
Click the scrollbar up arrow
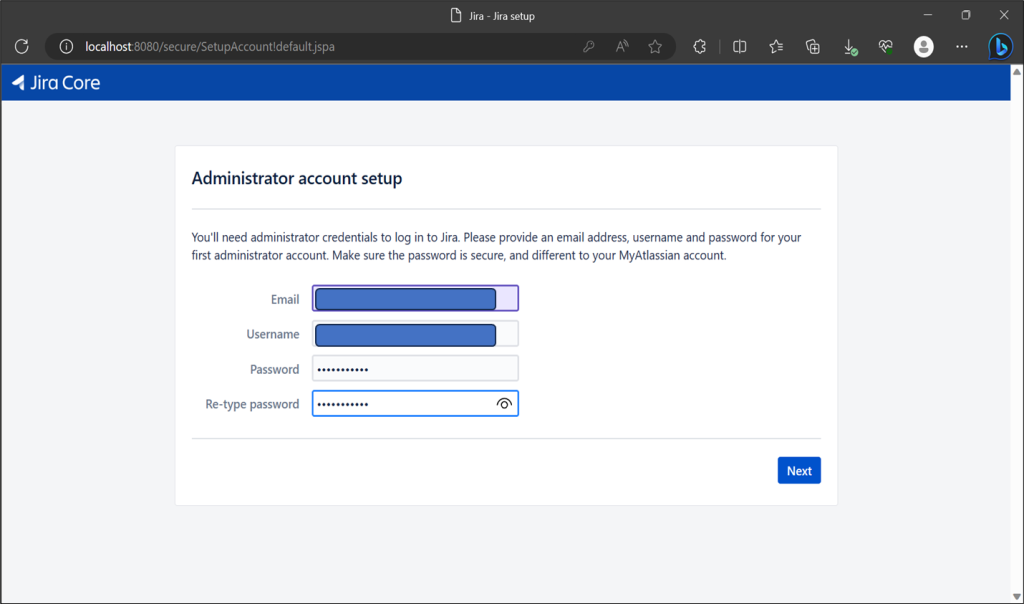click(x=1017, y=71)
